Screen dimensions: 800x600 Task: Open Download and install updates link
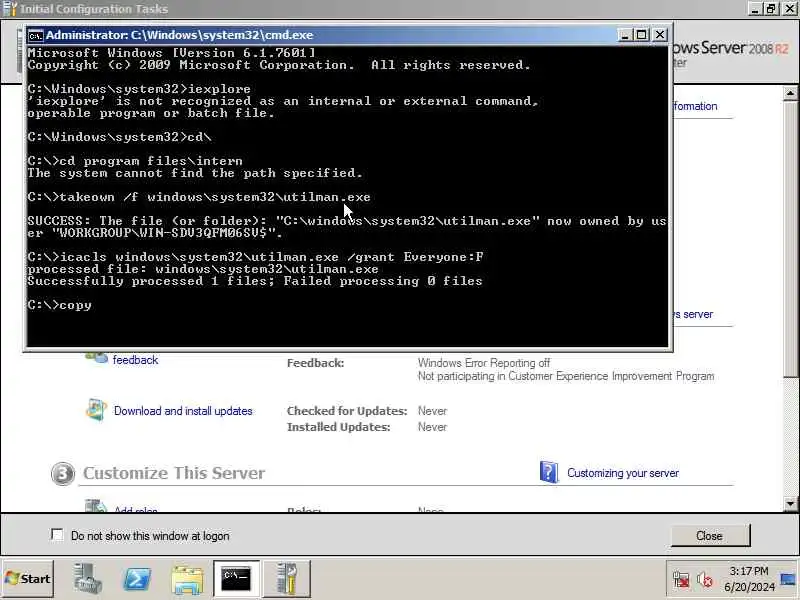coord(183,411)
